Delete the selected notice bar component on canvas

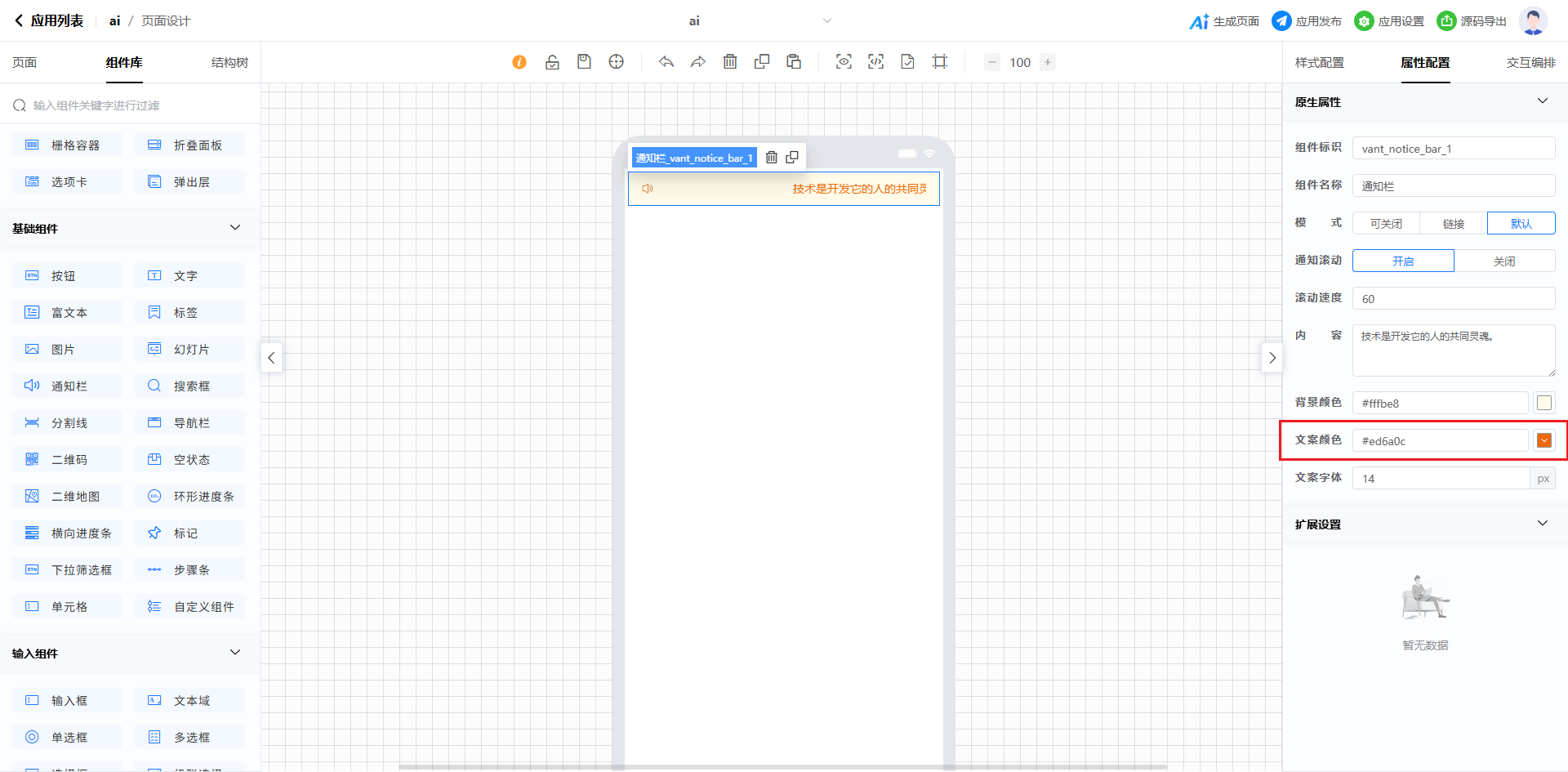tap(772, 158)
